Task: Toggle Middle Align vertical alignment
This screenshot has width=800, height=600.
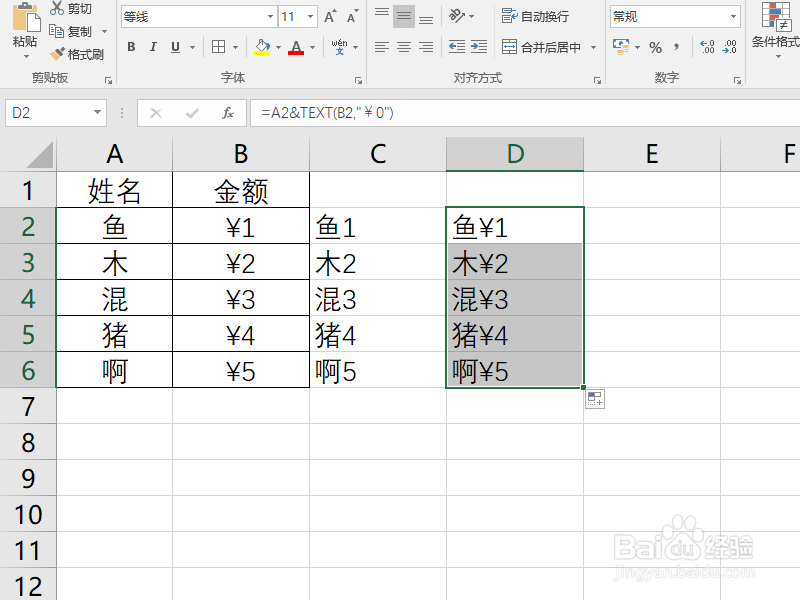Action: click(x=404, y=17)
